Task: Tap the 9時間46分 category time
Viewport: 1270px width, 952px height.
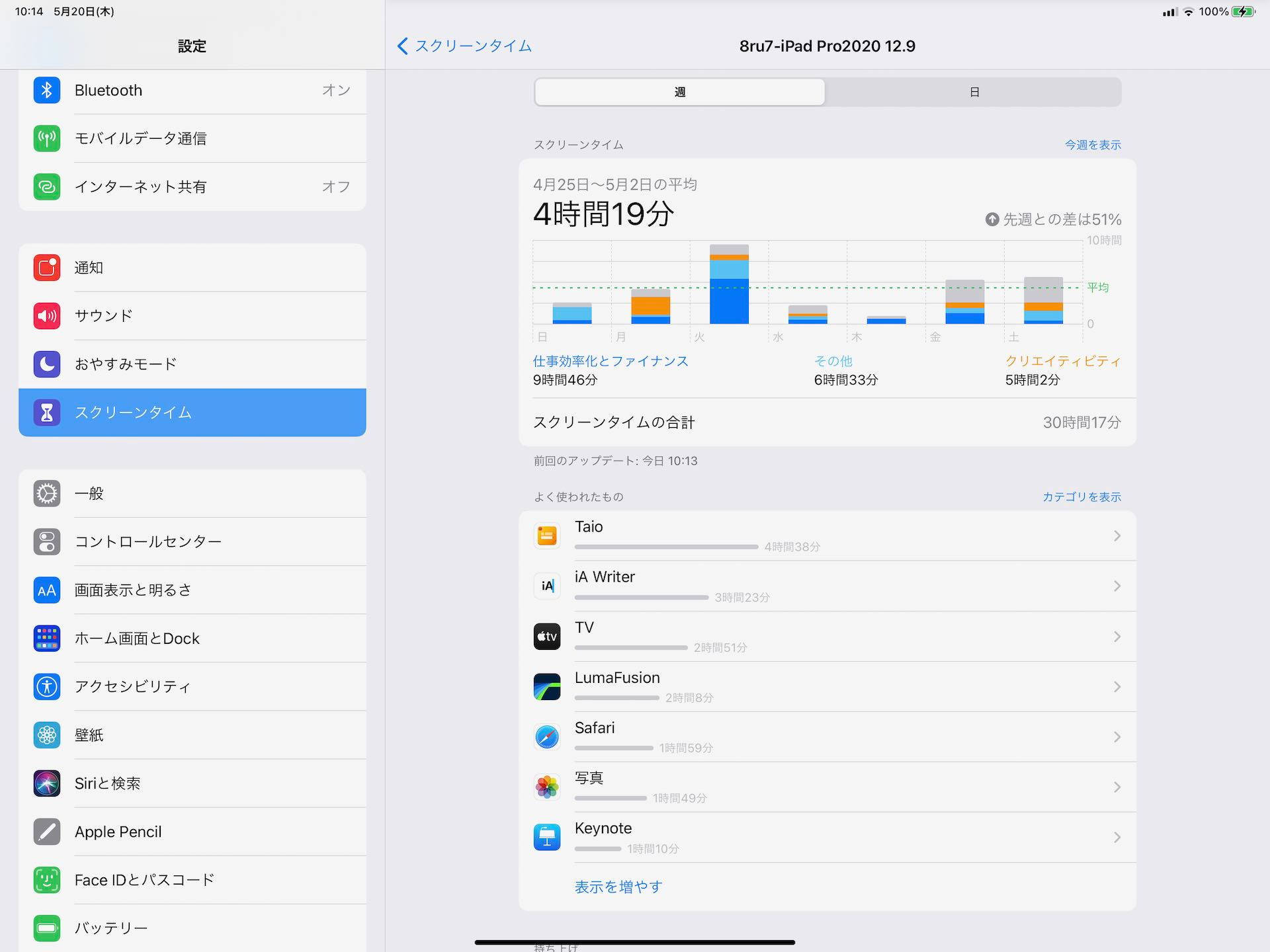Action: 565,379
